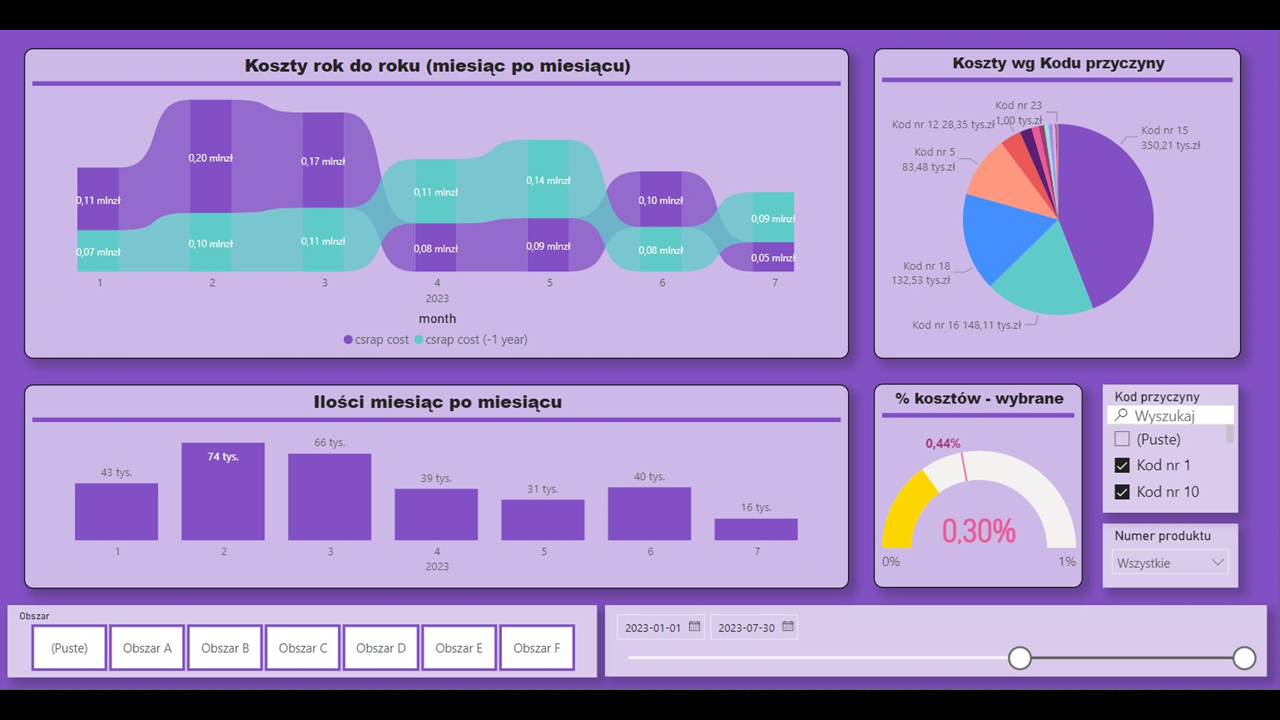The image size is (1280, 720).
Task: Click the 0,30% gauge value
Action: point(978,531)
